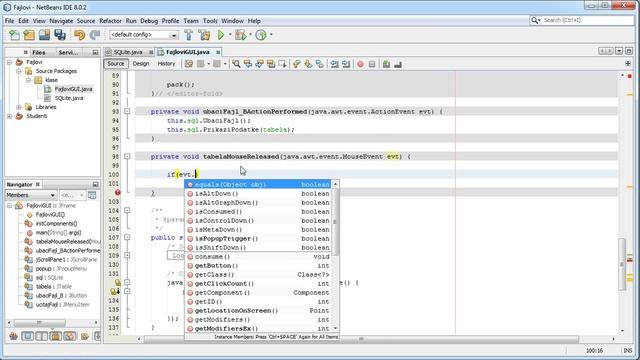Open the File menu
Screen dimensions: 640x360
click(9, 21)
